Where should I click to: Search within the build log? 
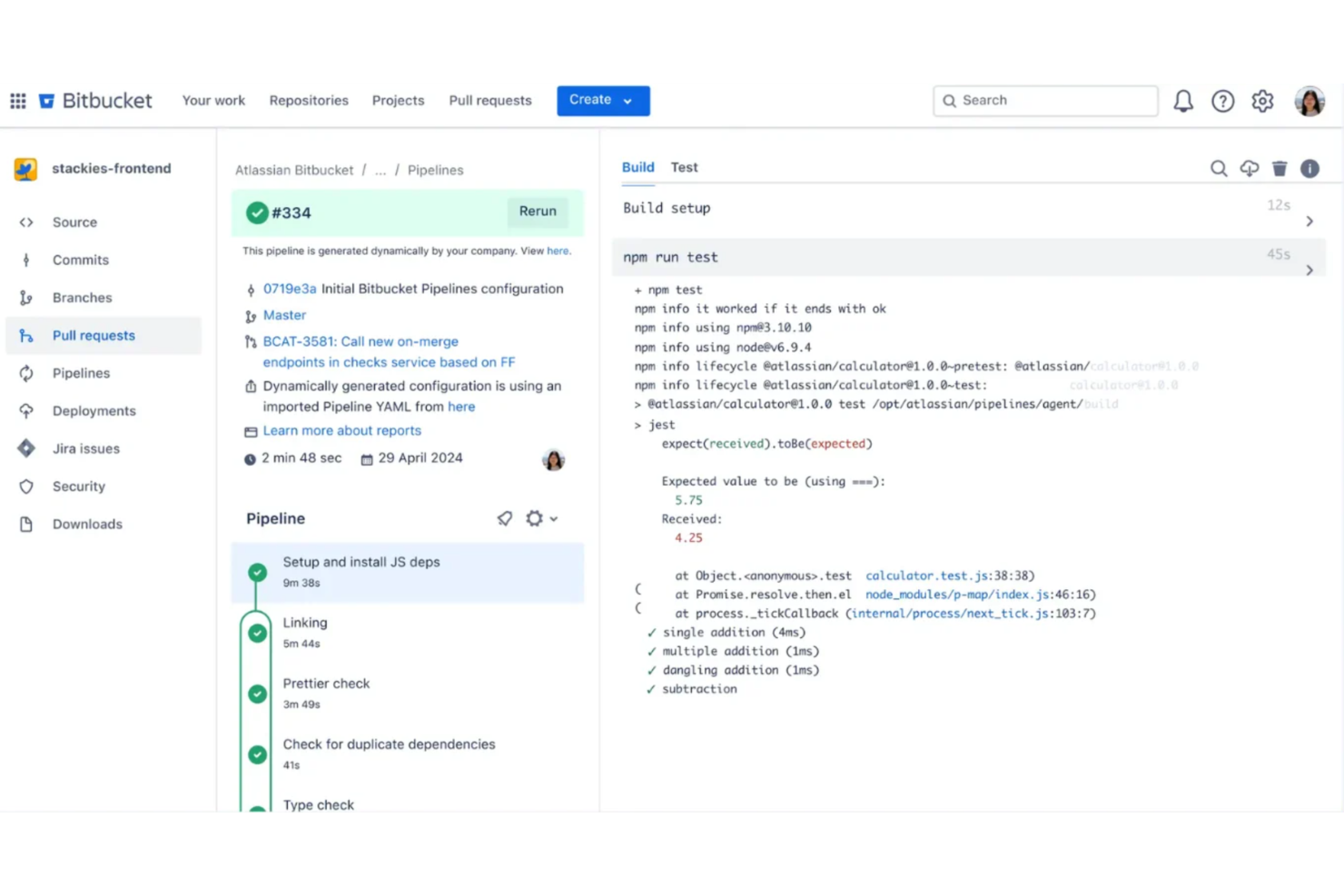tap(1218, 168)
